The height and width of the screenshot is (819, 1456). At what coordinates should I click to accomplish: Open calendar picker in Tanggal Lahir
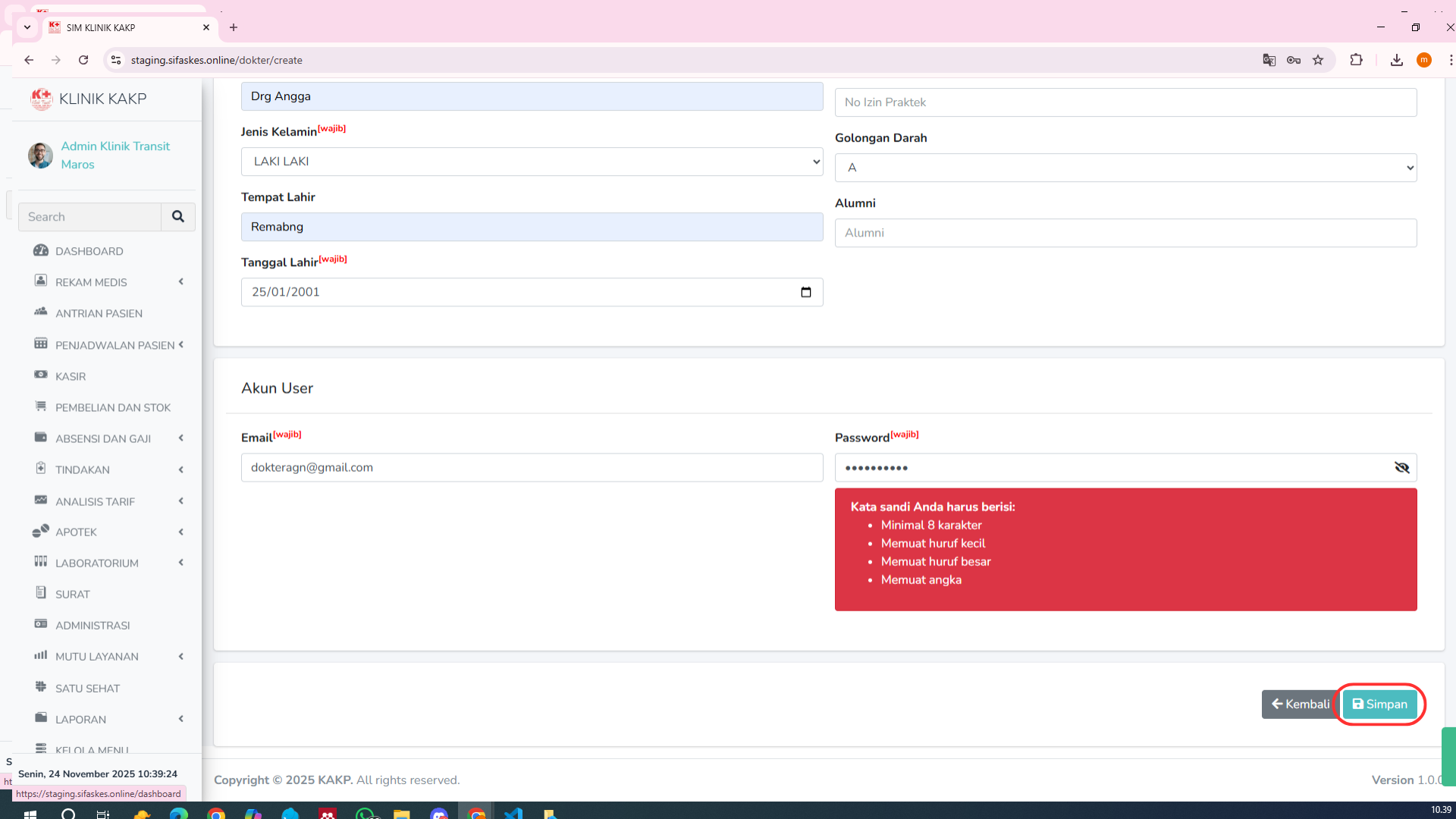(x=805, y=292)
